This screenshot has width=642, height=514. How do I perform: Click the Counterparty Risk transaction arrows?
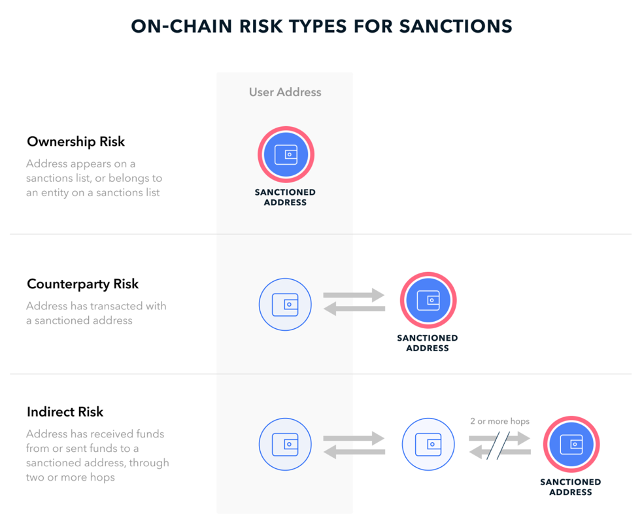(x=357, y=302)
